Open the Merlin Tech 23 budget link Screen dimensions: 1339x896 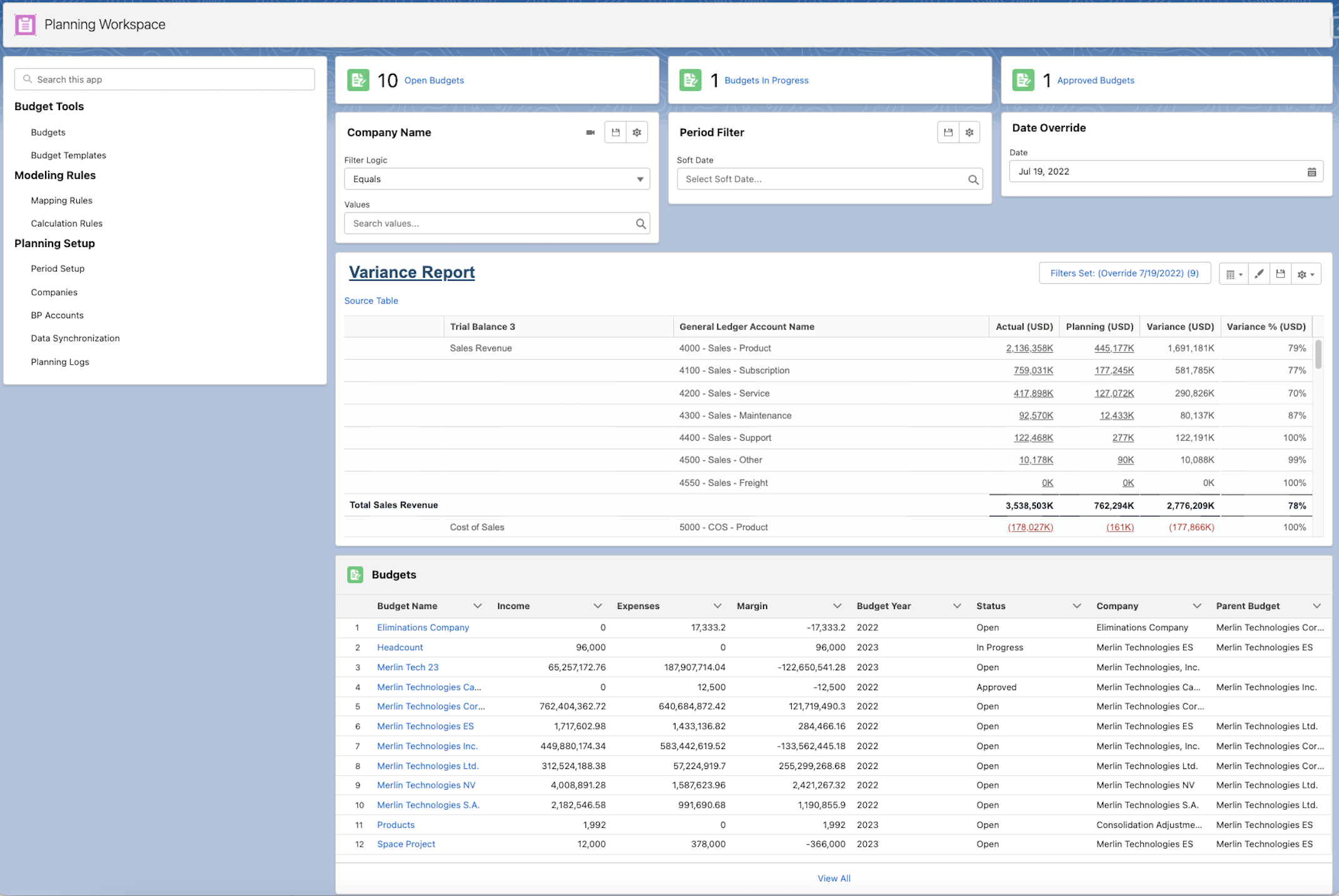point(408,667)
